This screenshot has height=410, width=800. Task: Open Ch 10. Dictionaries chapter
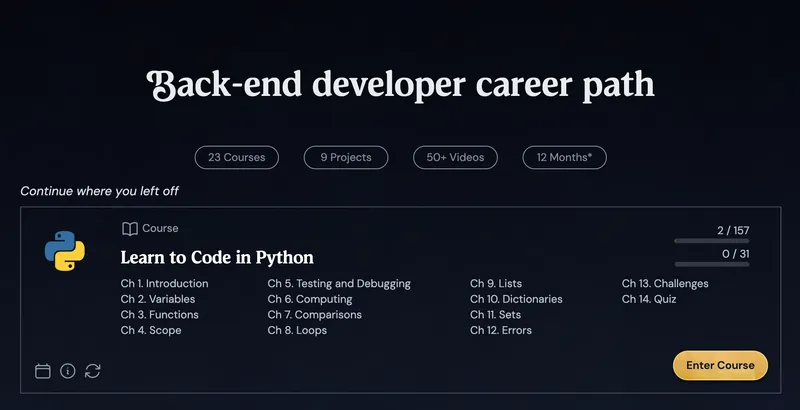tap(516, 299)
